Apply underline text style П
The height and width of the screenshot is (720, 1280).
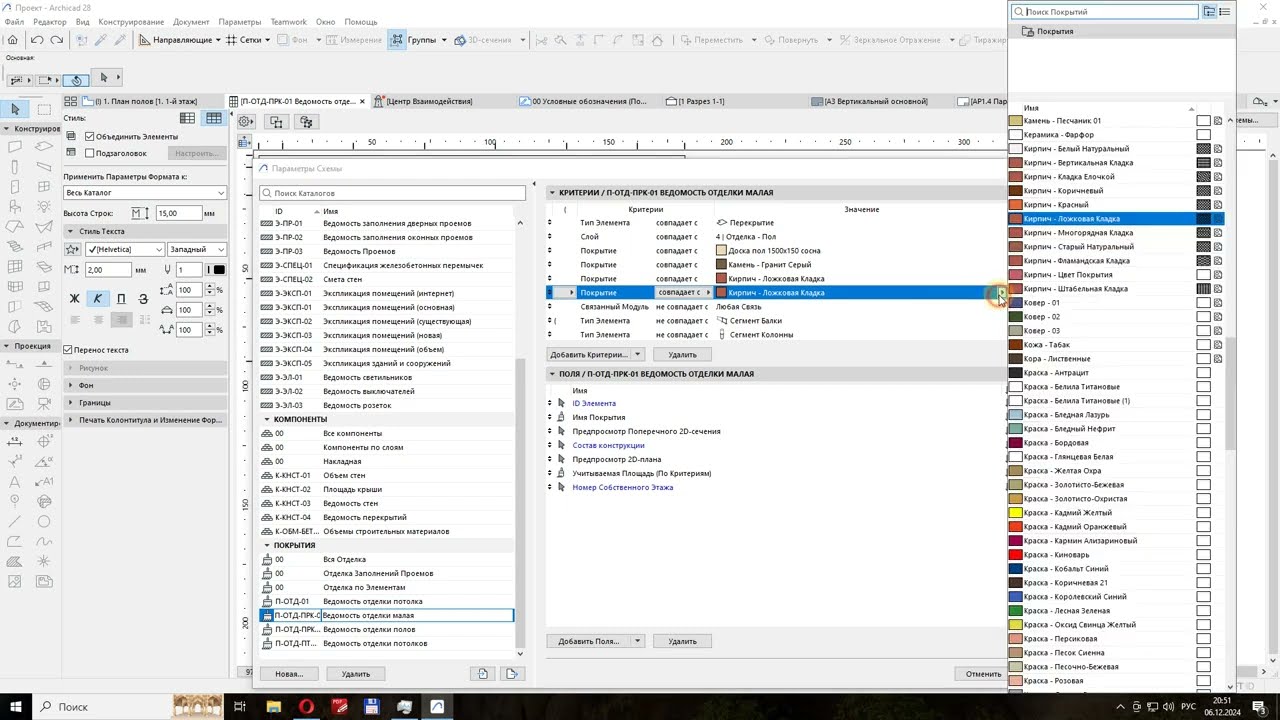tap(121, 298)
